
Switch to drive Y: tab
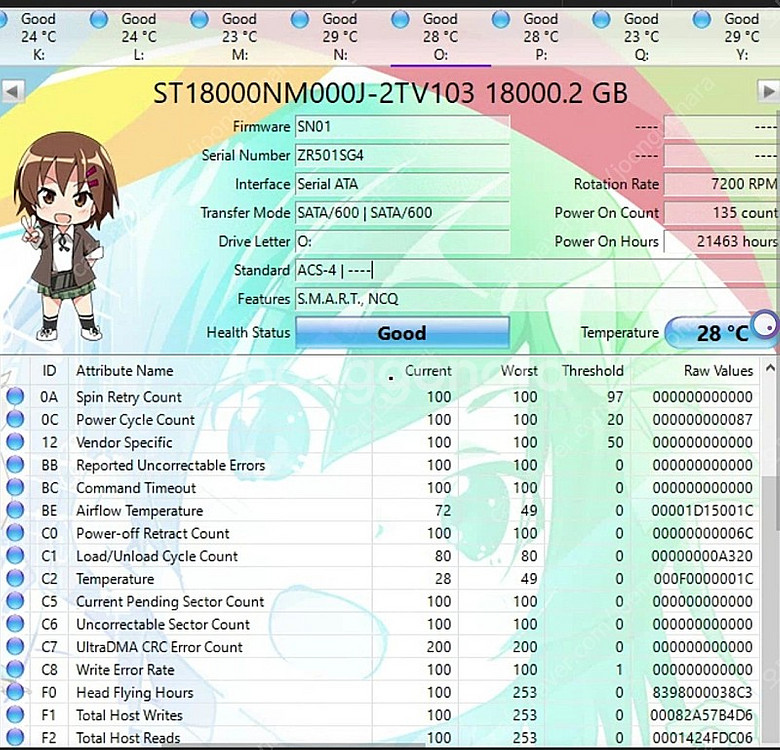[736, 36]
